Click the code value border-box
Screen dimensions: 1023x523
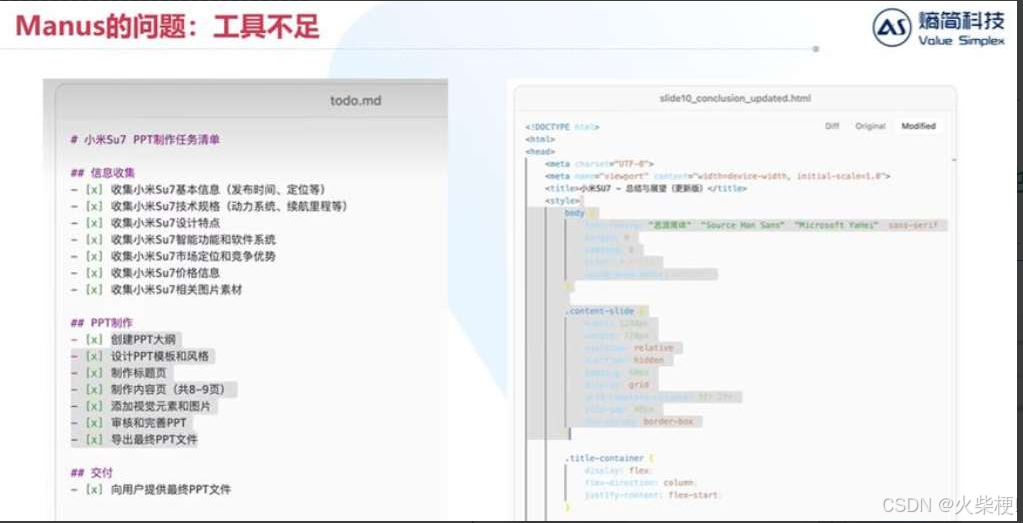tap(668, 422)
